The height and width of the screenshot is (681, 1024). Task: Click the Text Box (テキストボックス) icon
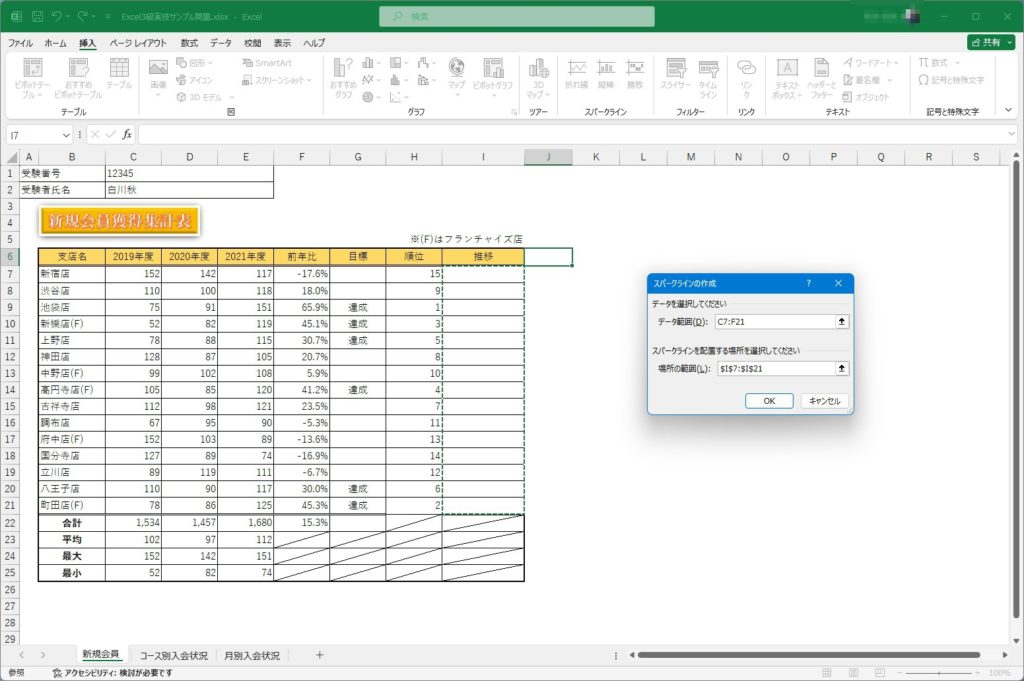[787, 76]
